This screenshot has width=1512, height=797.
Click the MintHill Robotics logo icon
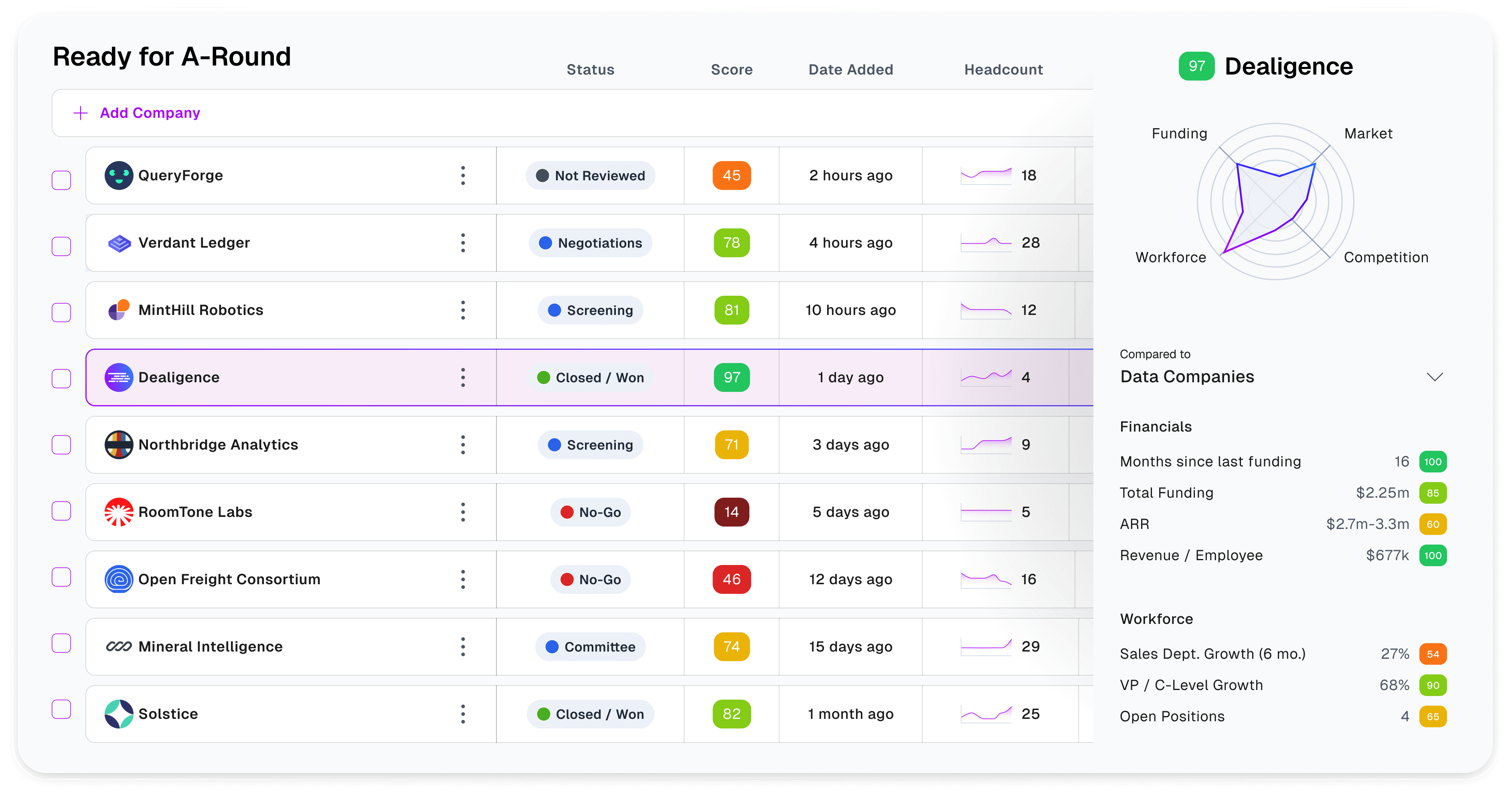119,310
